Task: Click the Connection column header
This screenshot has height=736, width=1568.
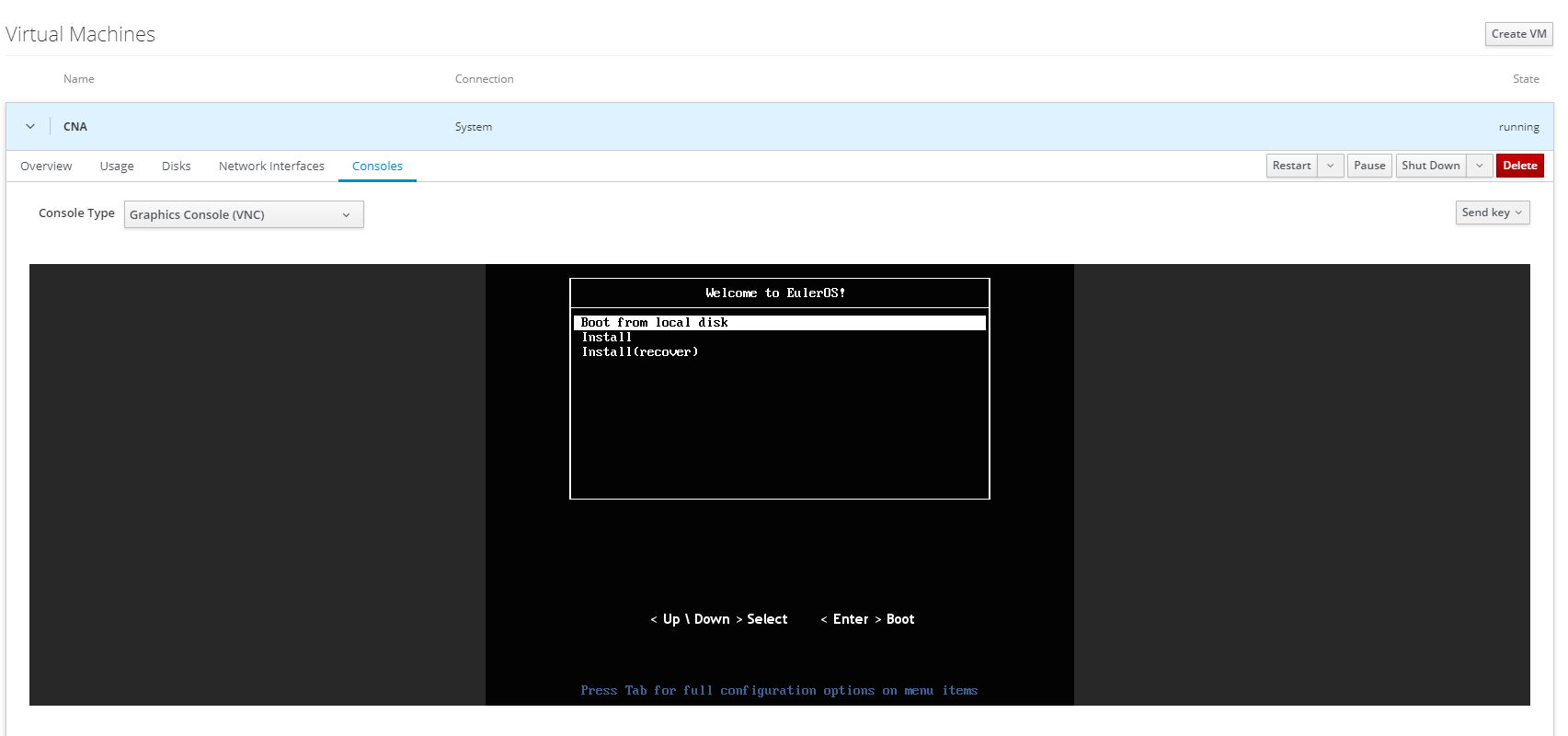Action: (x=485, y=79)
